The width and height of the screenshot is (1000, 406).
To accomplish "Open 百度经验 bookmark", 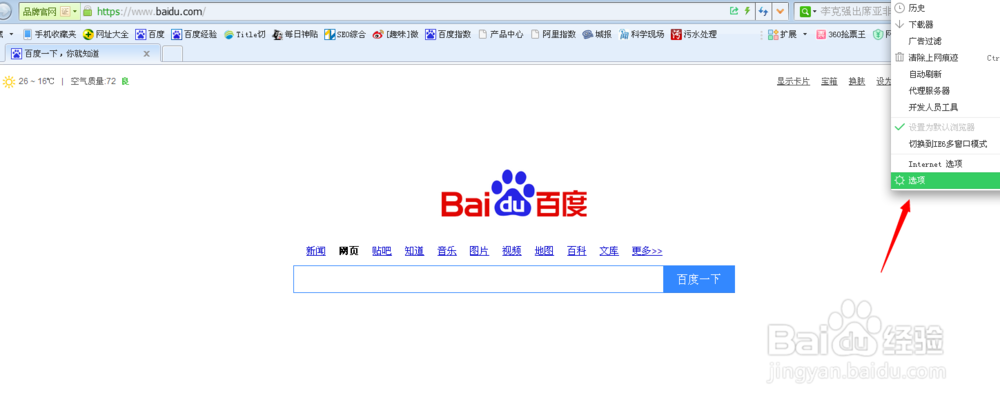I will [x=194, y=34].
